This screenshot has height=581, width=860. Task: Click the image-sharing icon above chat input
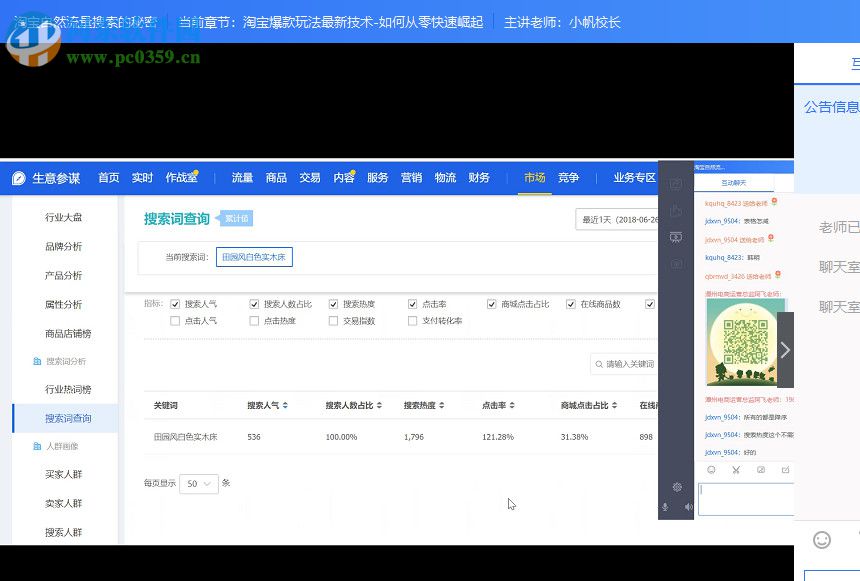[x=761, y=469]
